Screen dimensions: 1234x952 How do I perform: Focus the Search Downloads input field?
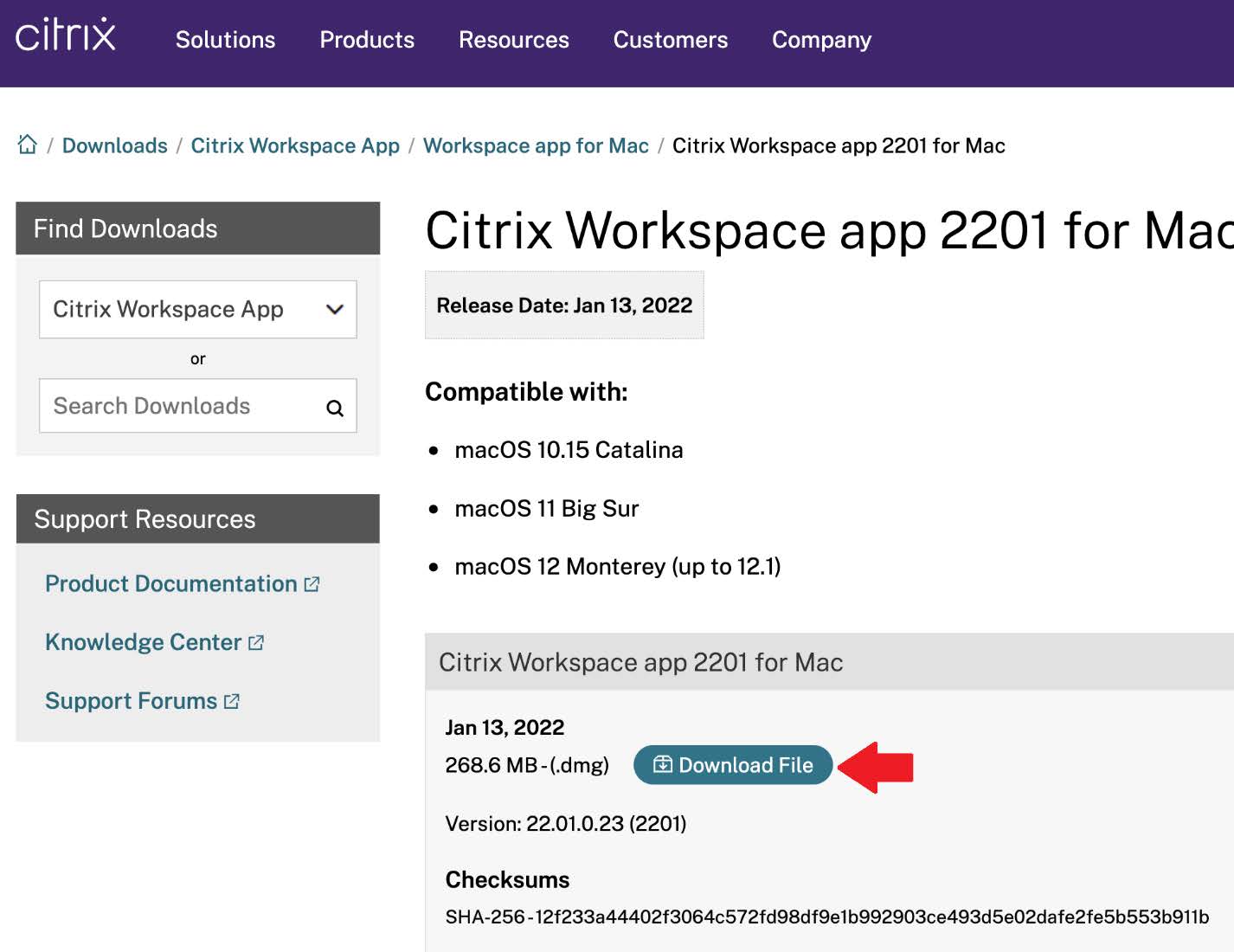[x=182, y=406]
